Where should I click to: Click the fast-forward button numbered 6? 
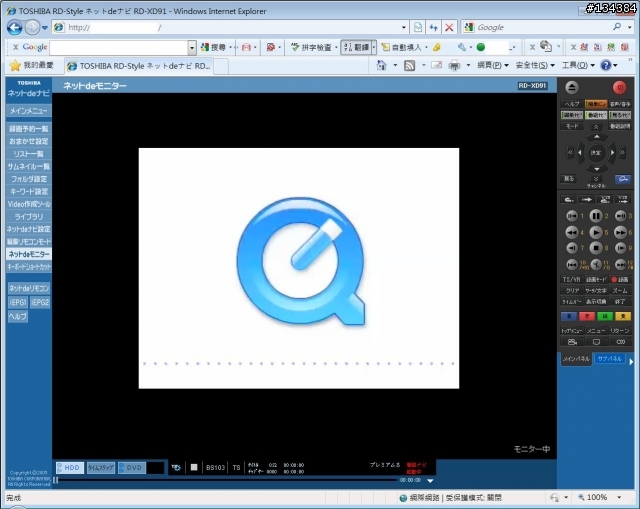[x=620, y=232]
